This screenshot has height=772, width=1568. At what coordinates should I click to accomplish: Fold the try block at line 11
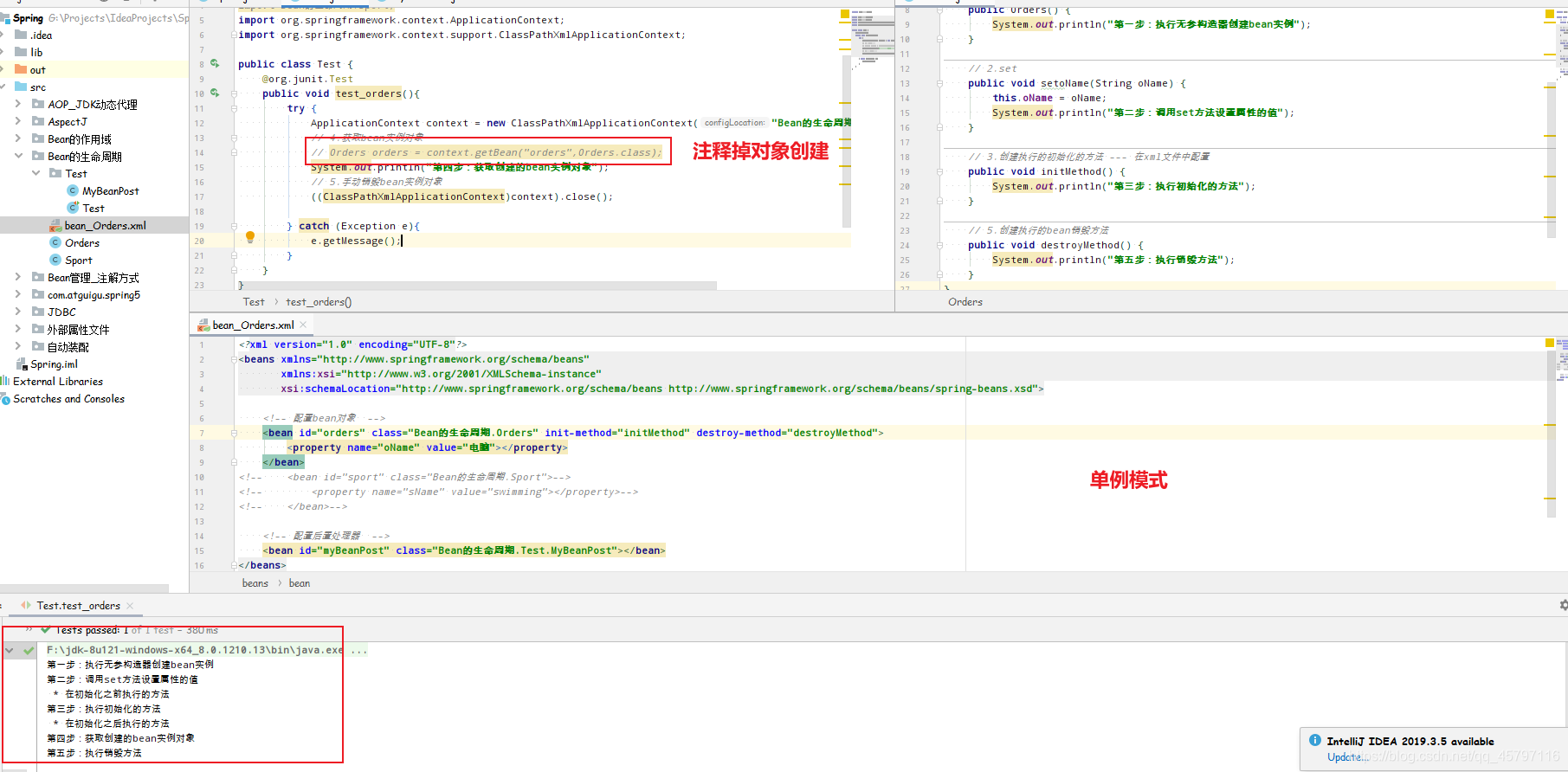click(x=234, y=108)
